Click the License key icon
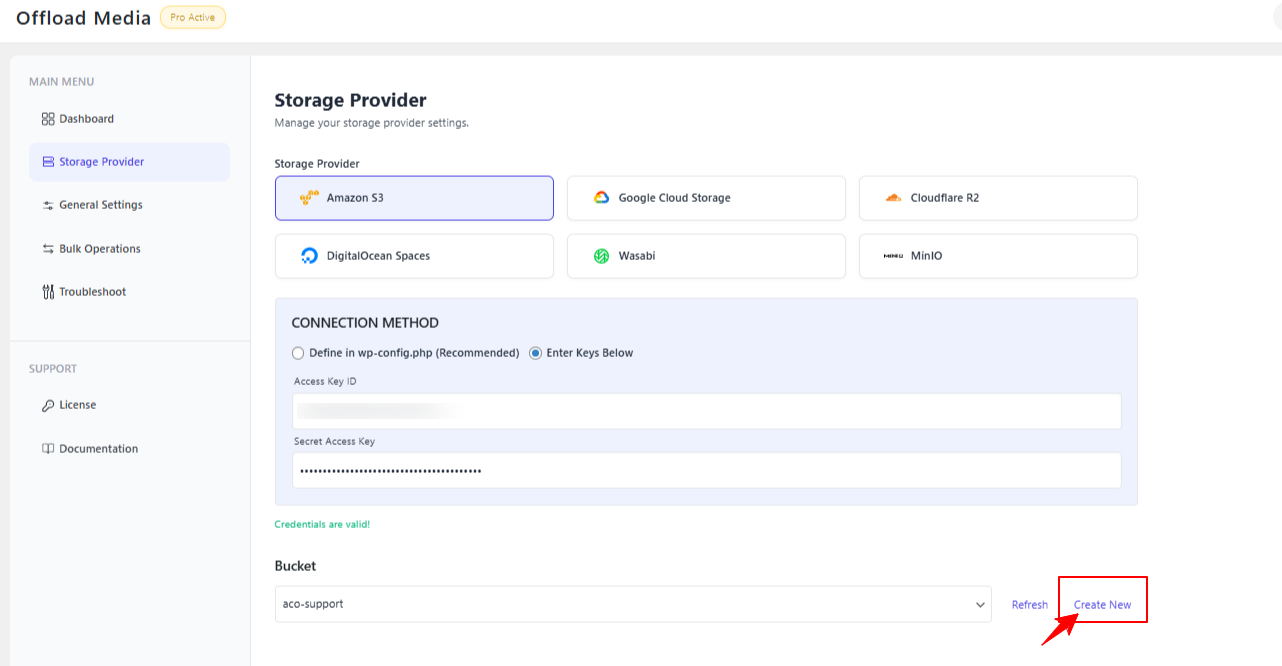 [48, 405]
